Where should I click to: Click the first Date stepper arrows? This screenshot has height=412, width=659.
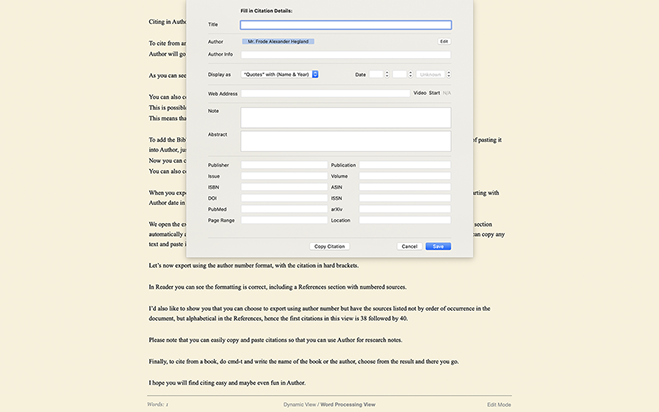click(x=386, y=74)
